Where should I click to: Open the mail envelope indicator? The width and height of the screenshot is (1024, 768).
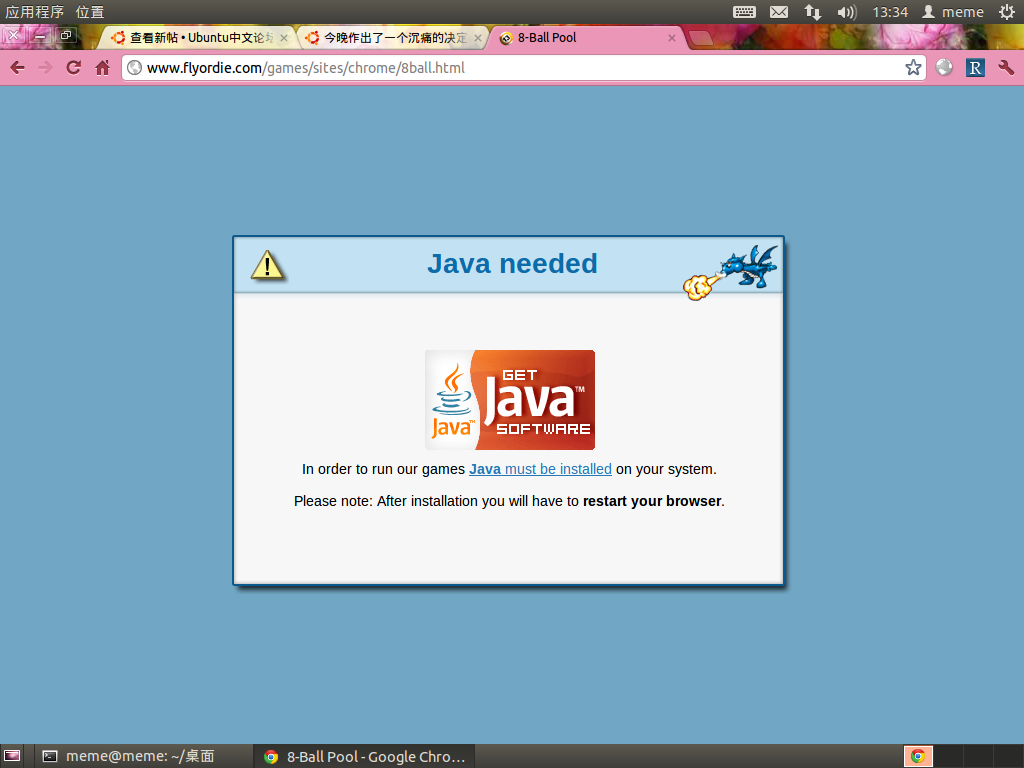(x=778, y=12)
